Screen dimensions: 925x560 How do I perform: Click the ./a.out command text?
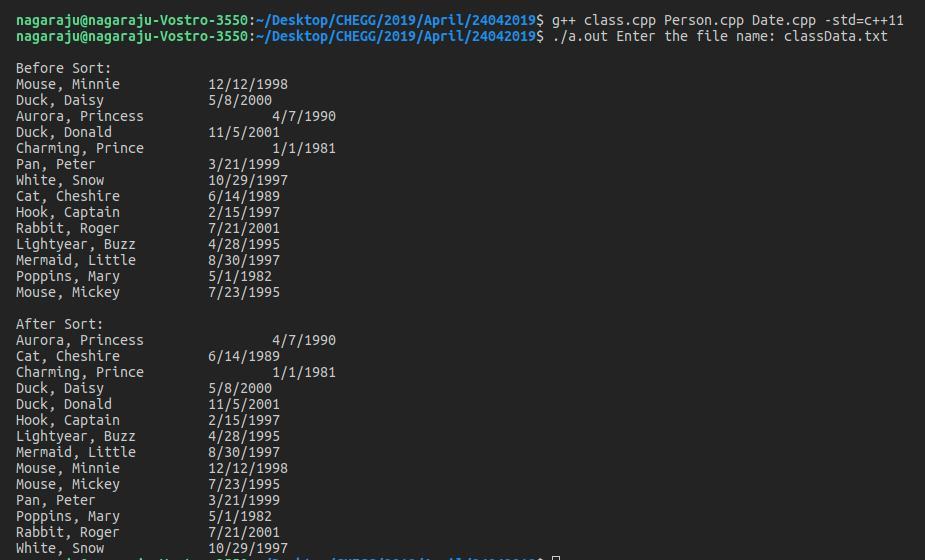580,36
